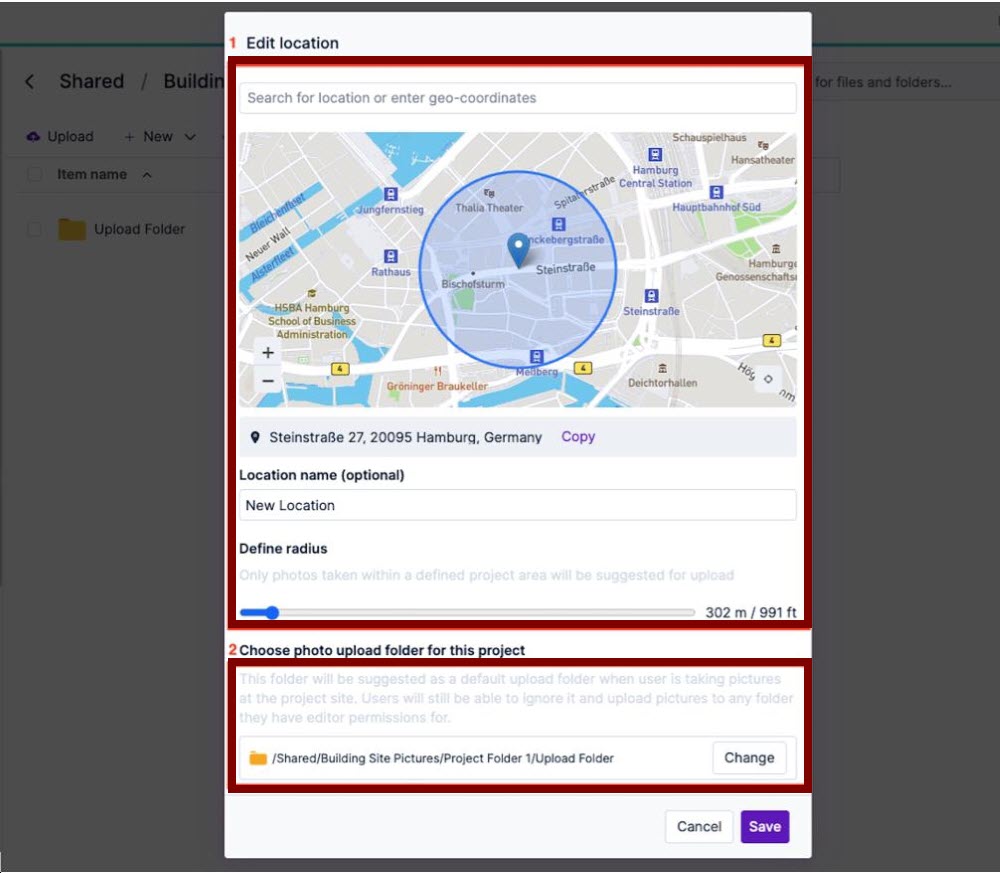Click the Define radius slider handle

(271, 612)
